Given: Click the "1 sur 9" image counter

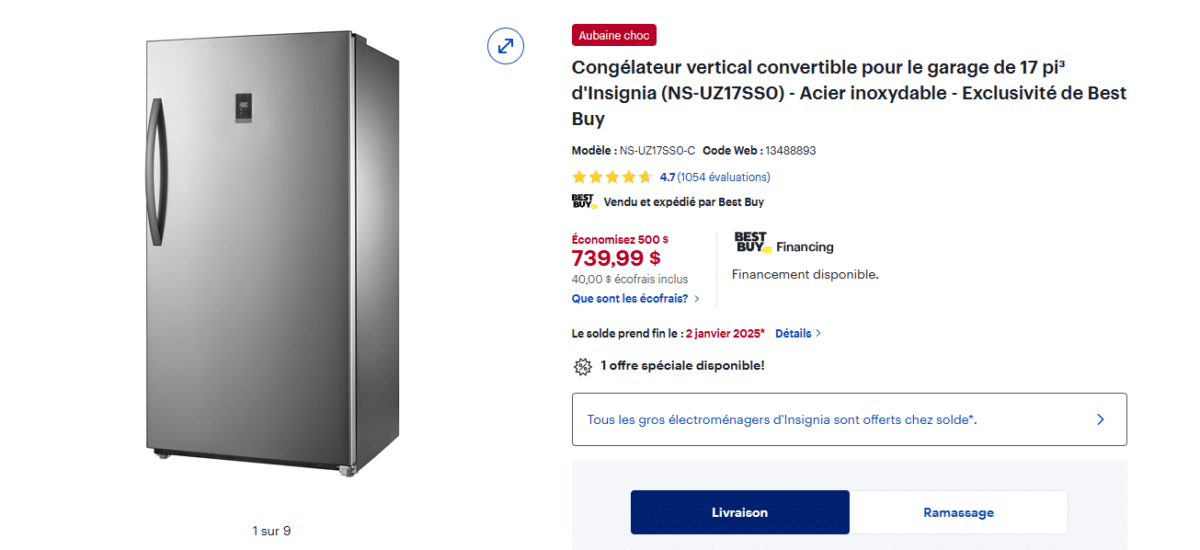Looking at the screenshot, I should (x=271, y=531).
